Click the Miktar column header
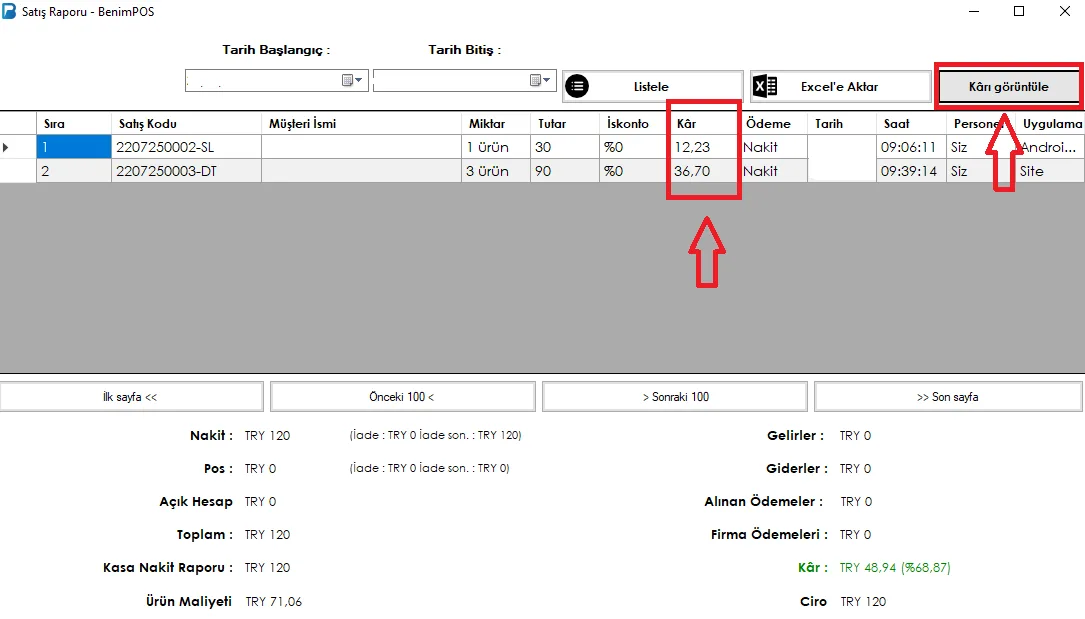 [495, 124]
